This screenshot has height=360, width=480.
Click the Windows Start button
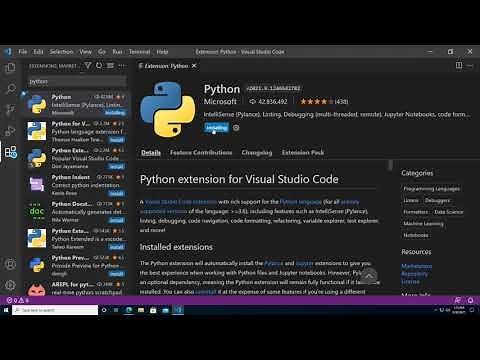(x=6, y=310)
